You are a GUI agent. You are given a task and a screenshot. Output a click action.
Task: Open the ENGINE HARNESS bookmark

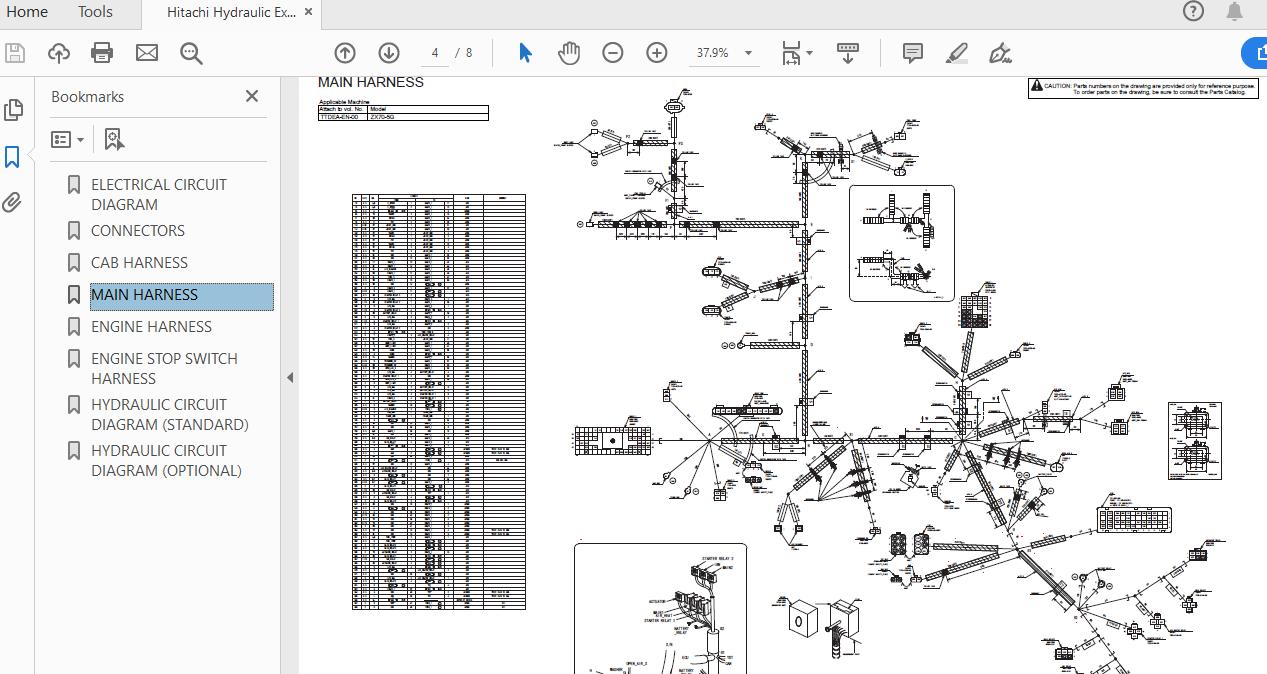(x=151, y=326)
